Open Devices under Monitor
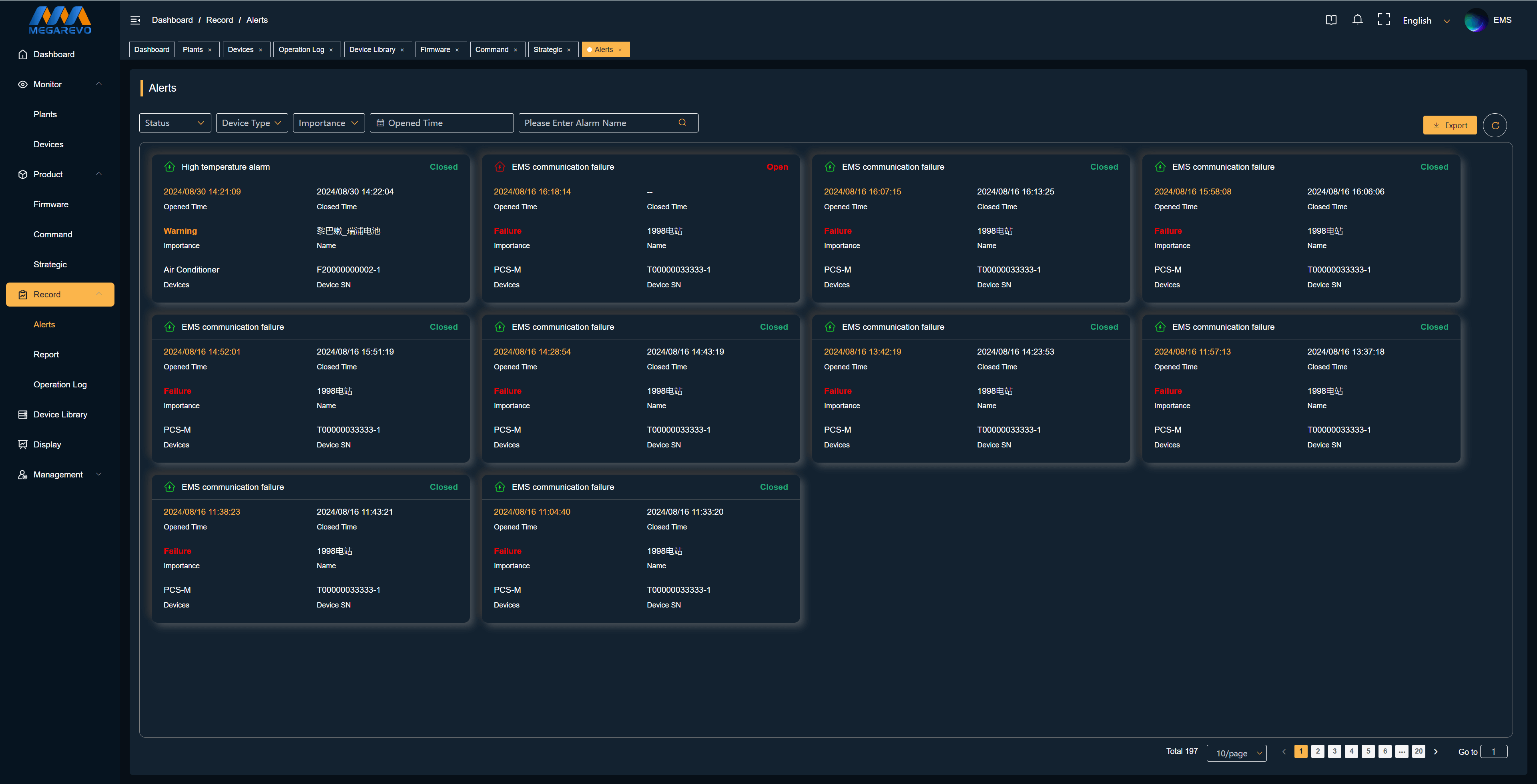The image size is (1537, 784). coord(48,144)
